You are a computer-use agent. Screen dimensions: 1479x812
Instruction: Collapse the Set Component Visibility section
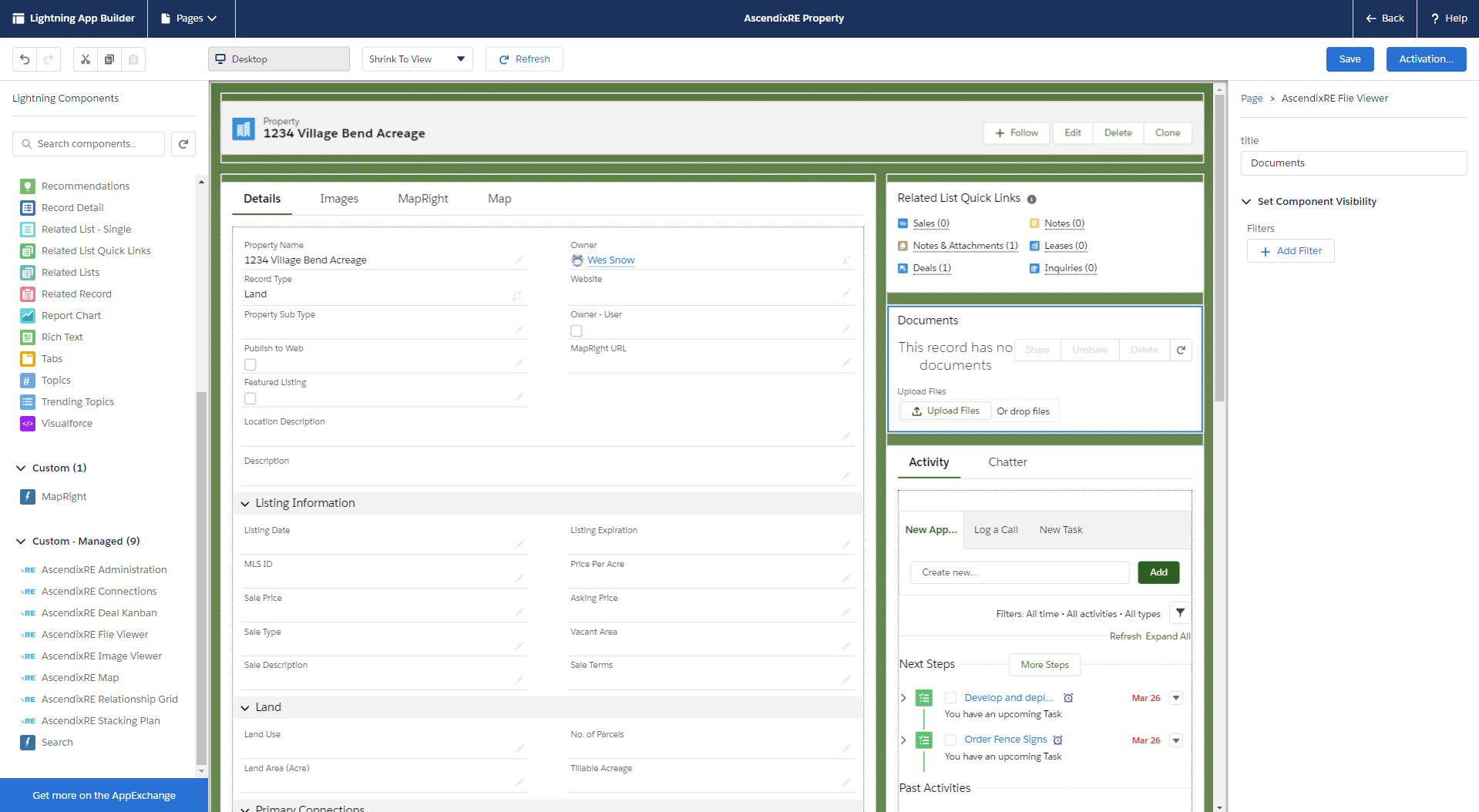pos(1246,202)
